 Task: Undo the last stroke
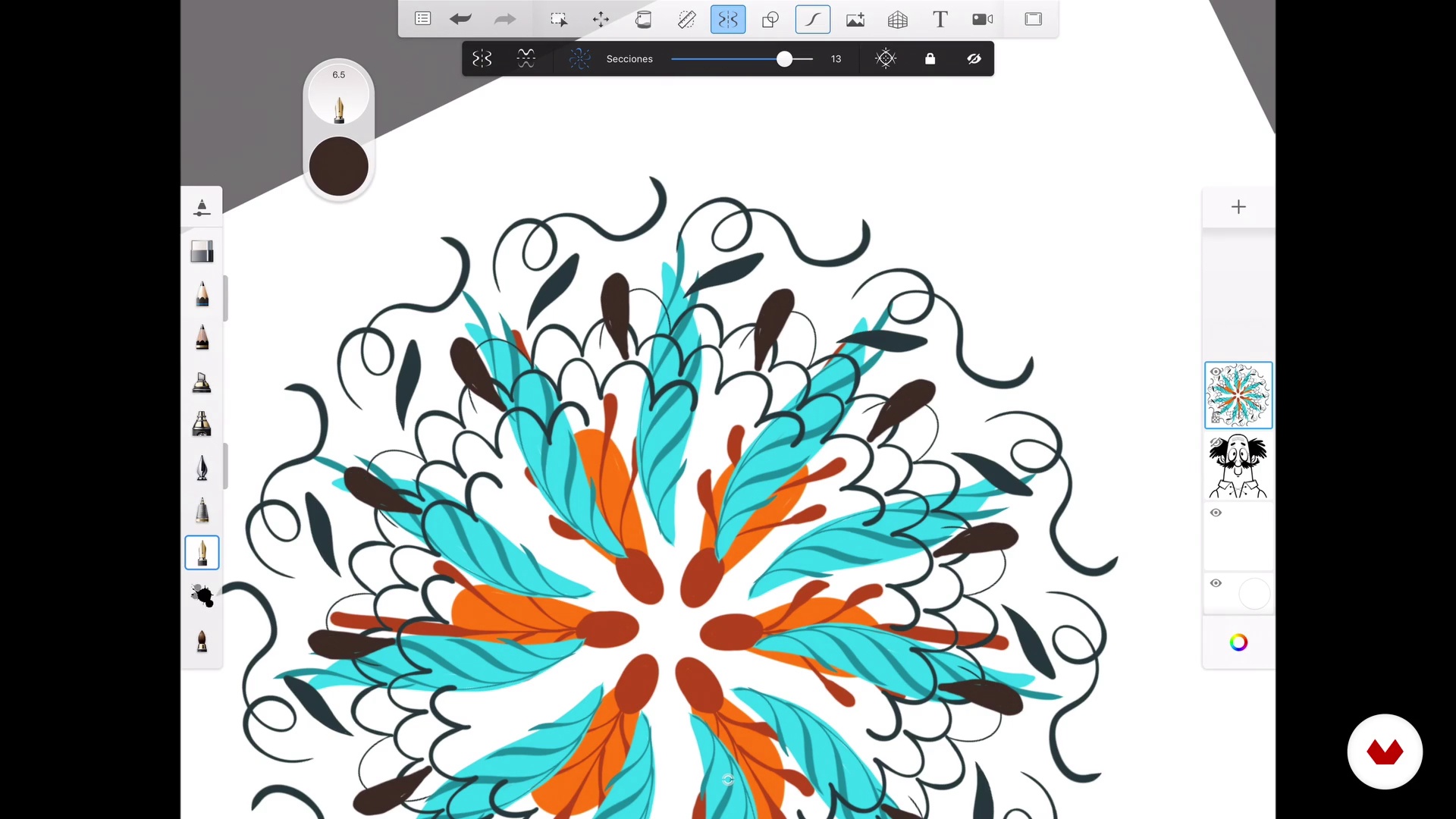point(460,19)
